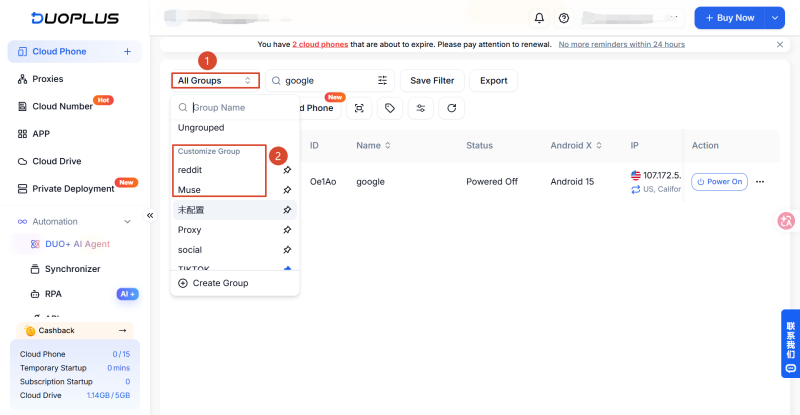800x415 pixels.
Task: Click the 107.172.5. IP address
Action: point(662,176)
